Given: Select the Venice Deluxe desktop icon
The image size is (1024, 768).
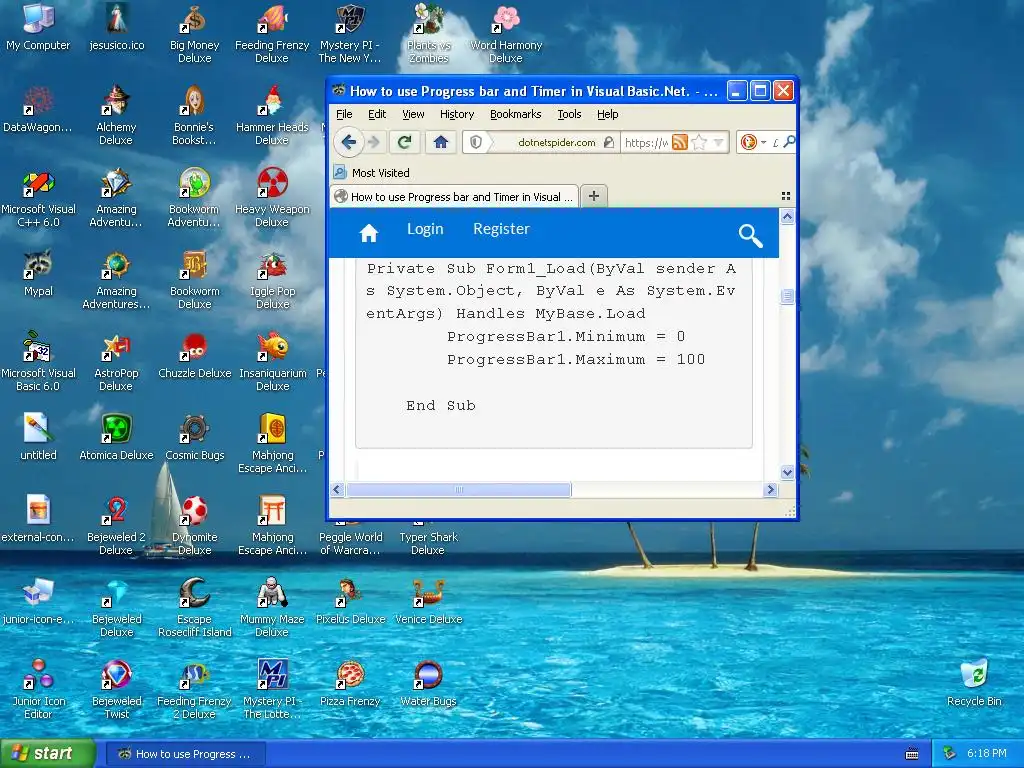Looking at the screenshot, I should (428, 601).
